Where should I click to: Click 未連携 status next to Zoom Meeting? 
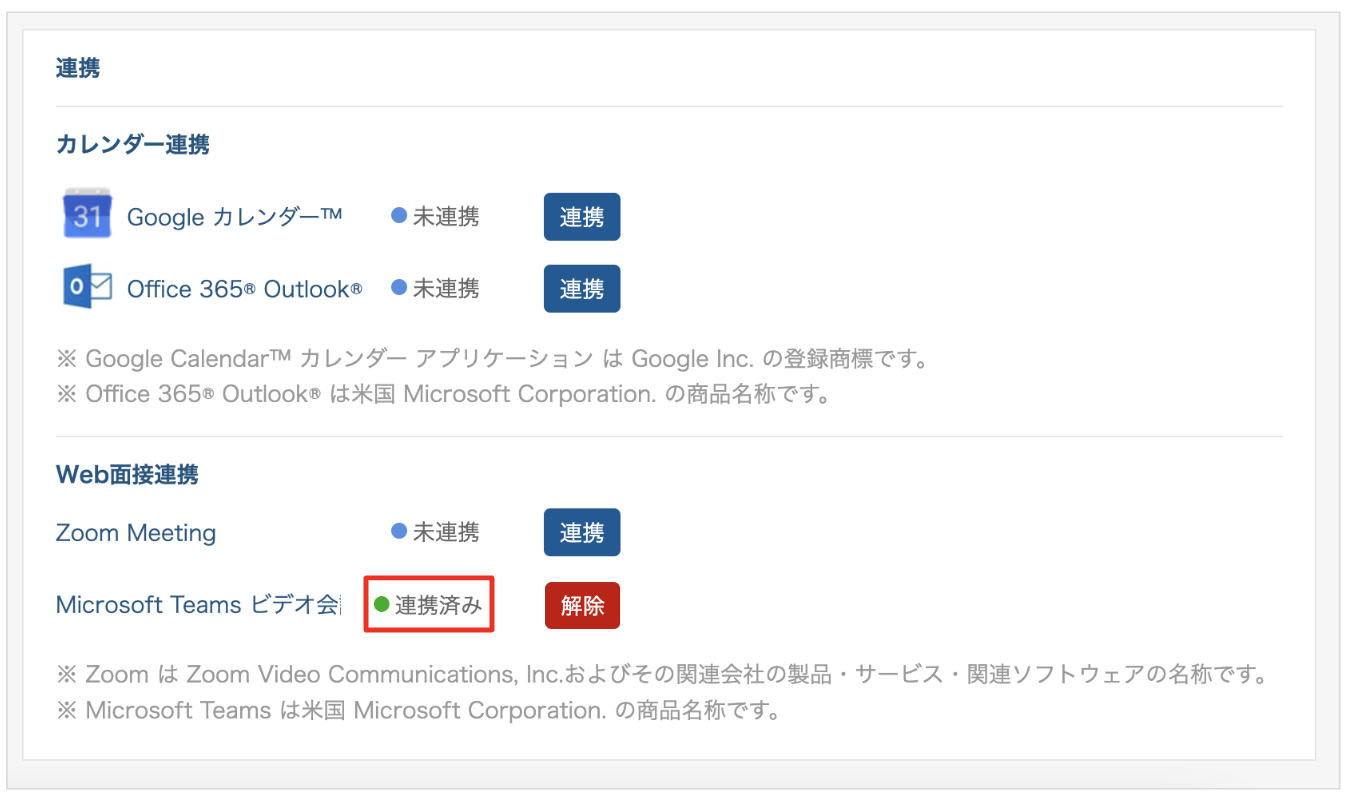click(435, 532)
